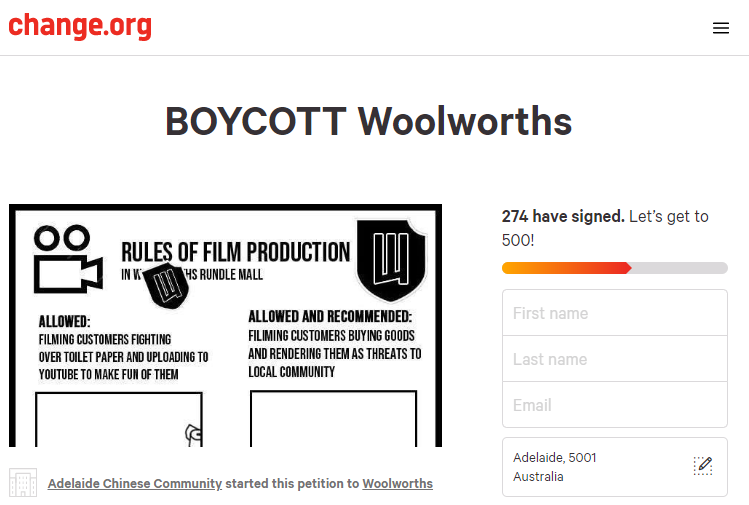Click the Allowed and Recommended heading in image
This screenshot has width=749, height=505.
329,317
